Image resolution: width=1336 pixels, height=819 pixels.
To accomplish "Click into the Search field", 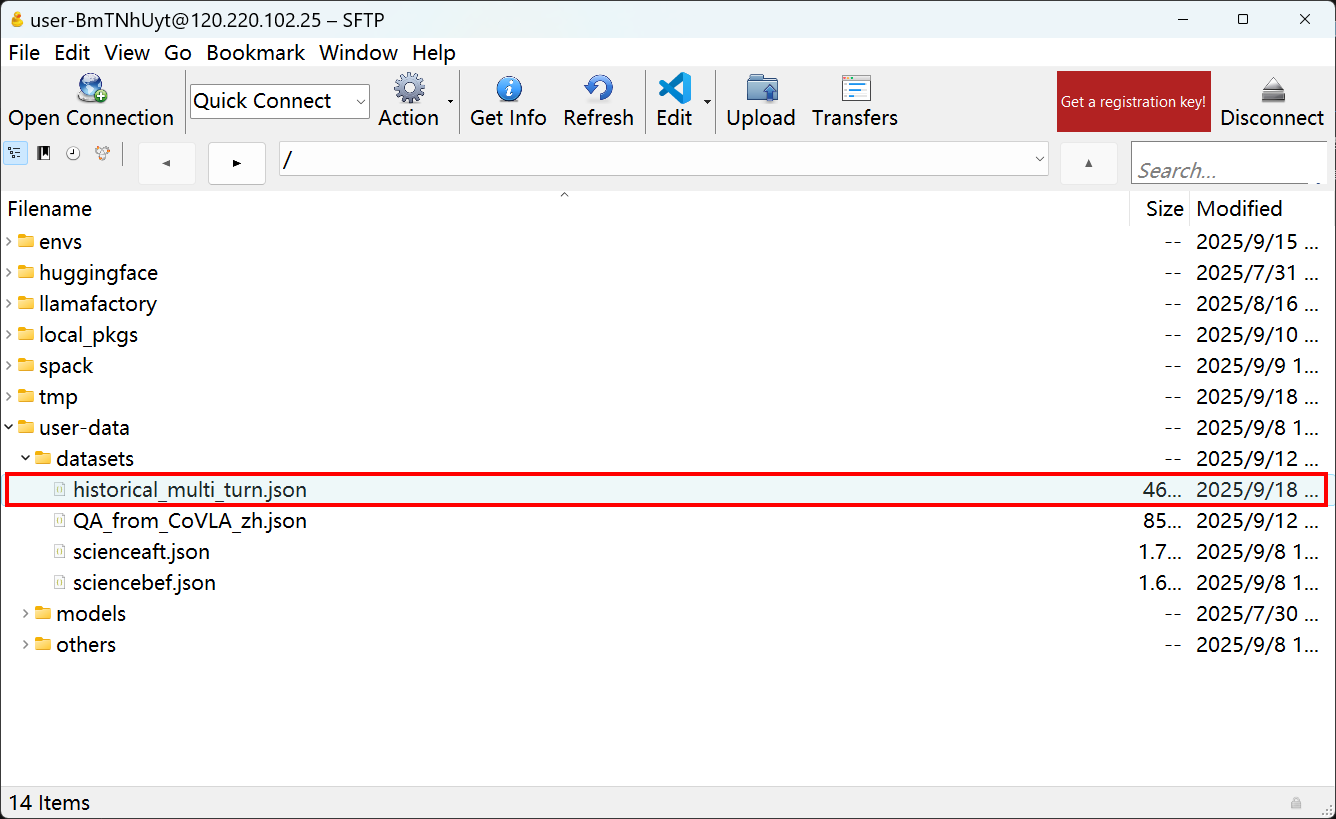I will pyautogui.click(x=1225, y=170).
